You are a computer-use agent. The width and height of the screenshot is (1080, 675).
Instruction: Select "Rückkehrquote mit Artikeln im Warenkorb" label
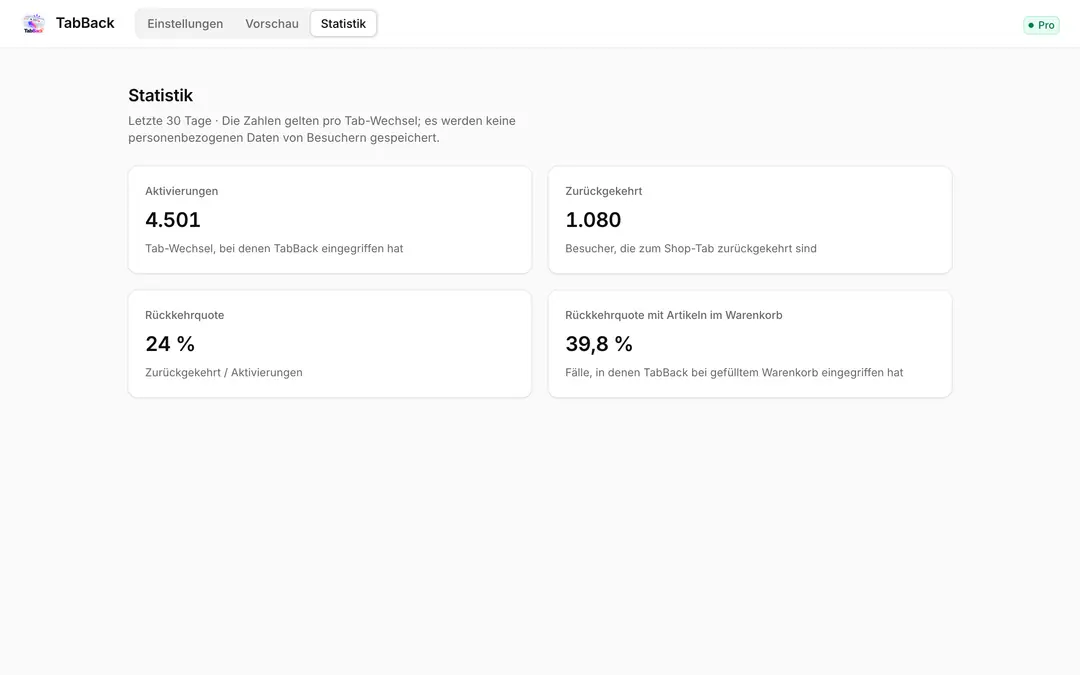click(x=674, y=315)
